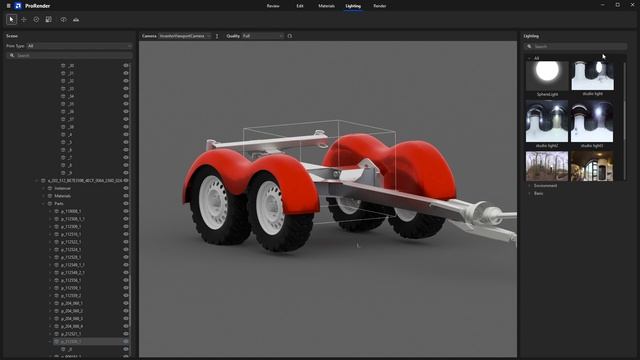Image resolution: width=640 pixels, height=360 pixels.
Task: Open the Camera selection dropdown
Action: point(185,36)
